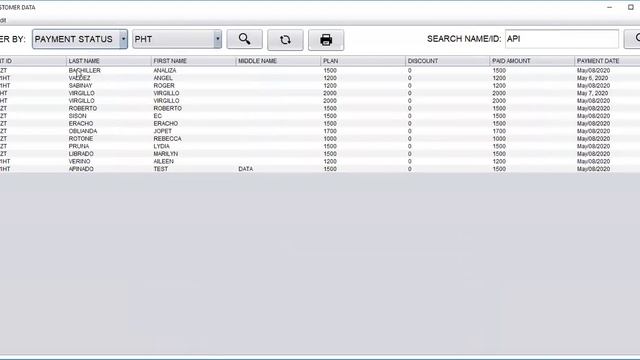Click the PAID AMOUNT column header

(x=532, y=61)
